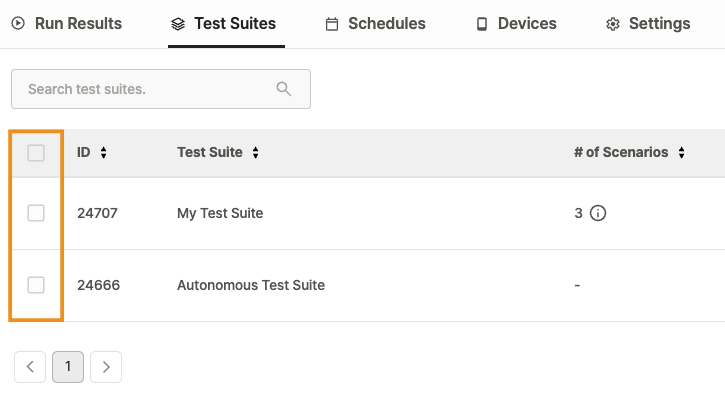Viewport: 725px width, 399px height.
Task: Go to the previous page arrow
Action: pyautogui.click(x=30, y=367)
